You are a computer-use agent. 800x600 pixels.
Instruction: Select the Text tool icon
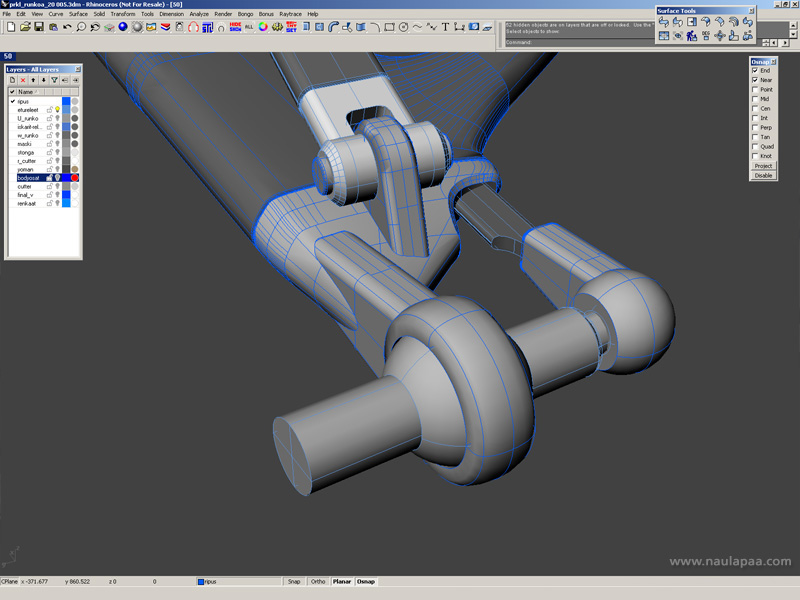coord(445,27)
